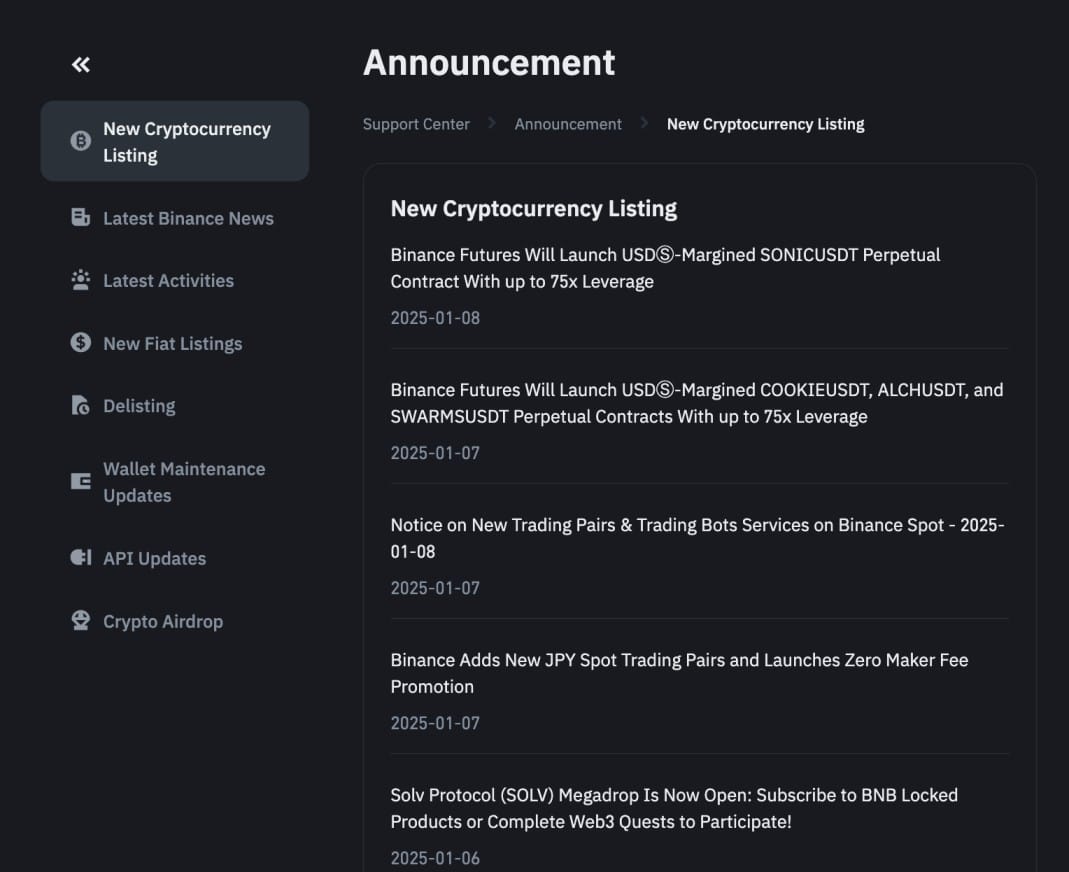
Task: Select the Delisting document icon
Action: 80,405
